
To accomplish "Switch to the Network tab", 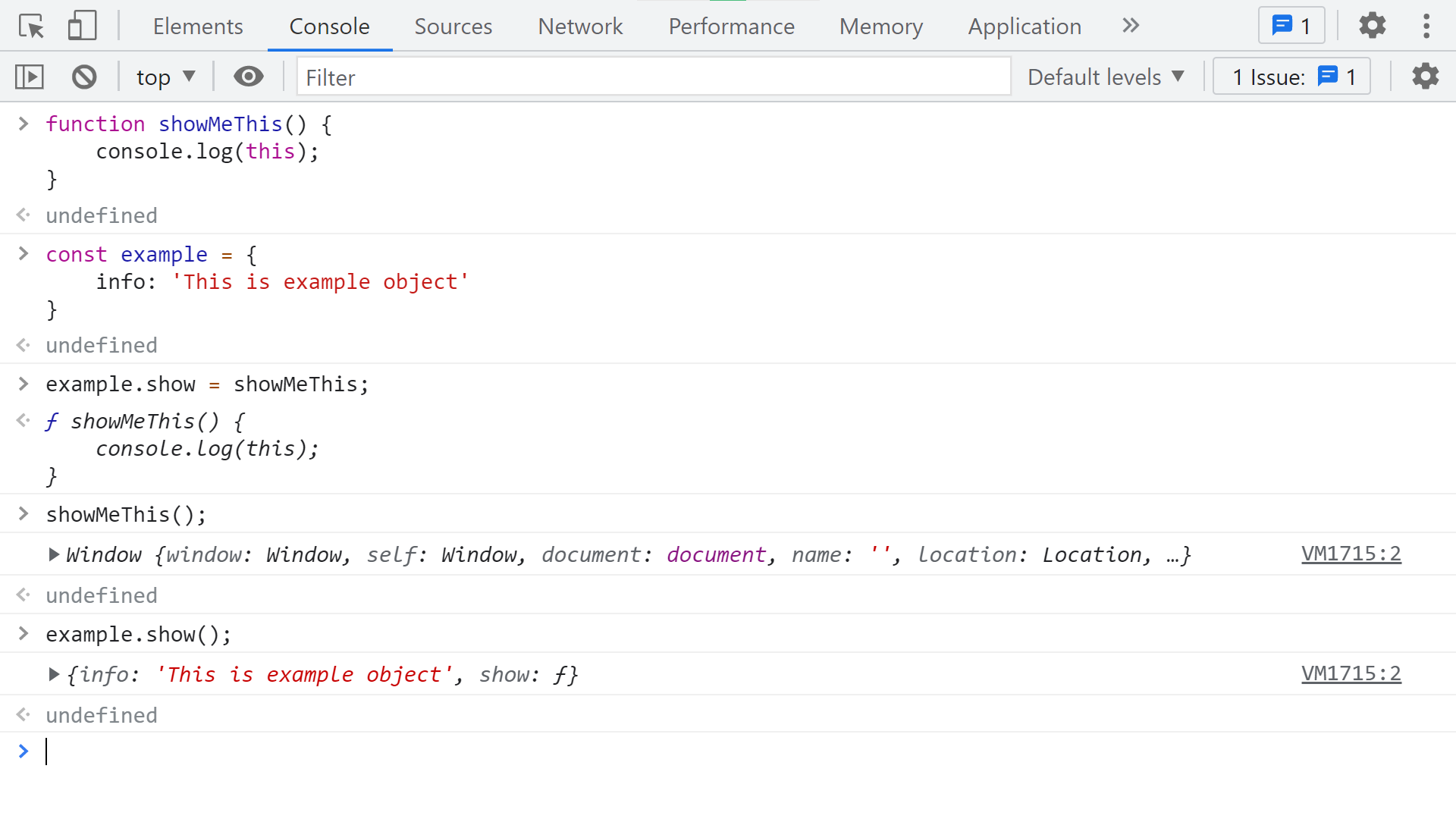I will pos(580,26).
